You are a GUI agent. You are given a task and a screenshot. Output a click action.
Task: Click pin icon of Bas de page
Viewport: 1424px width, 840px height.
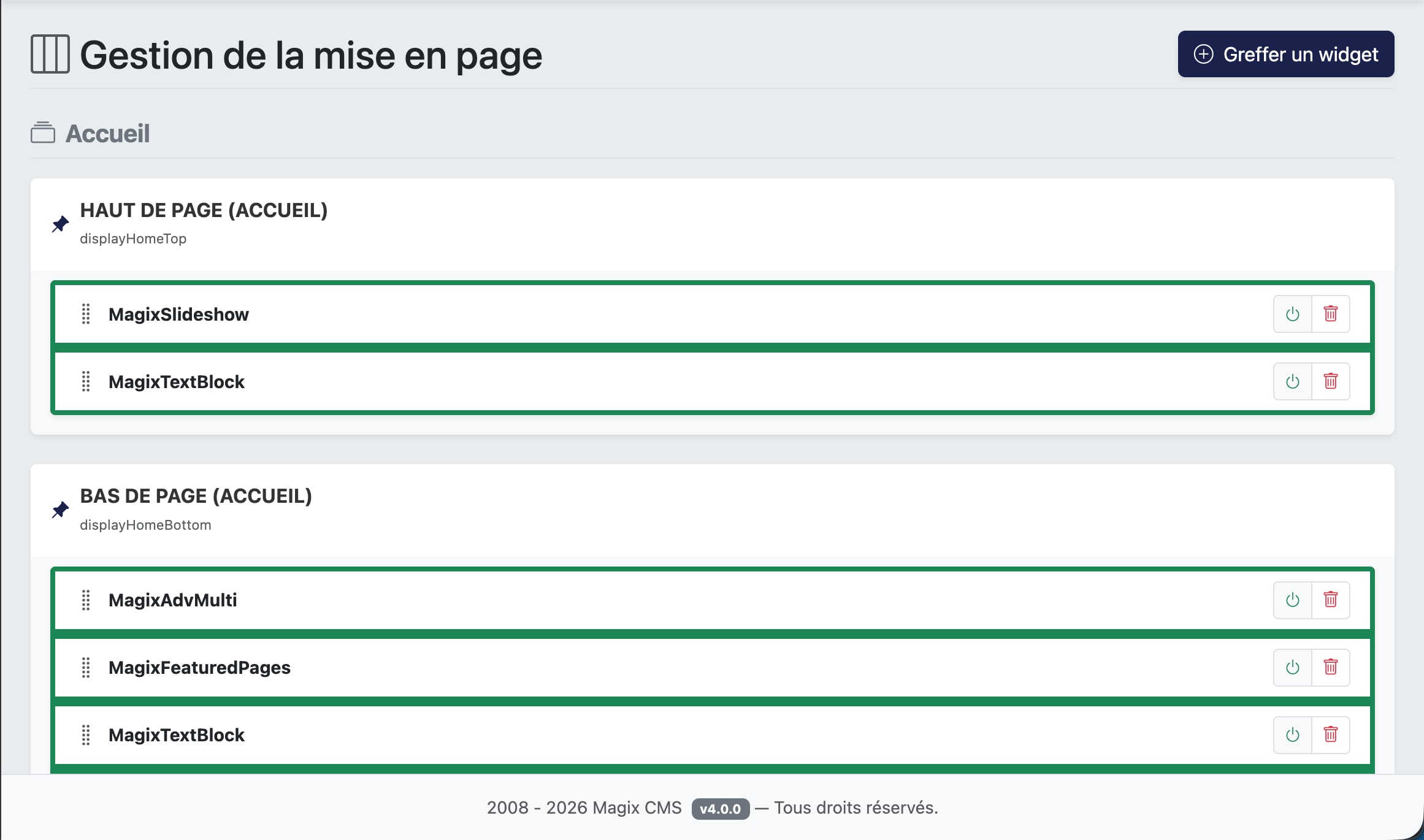[60, 510]
